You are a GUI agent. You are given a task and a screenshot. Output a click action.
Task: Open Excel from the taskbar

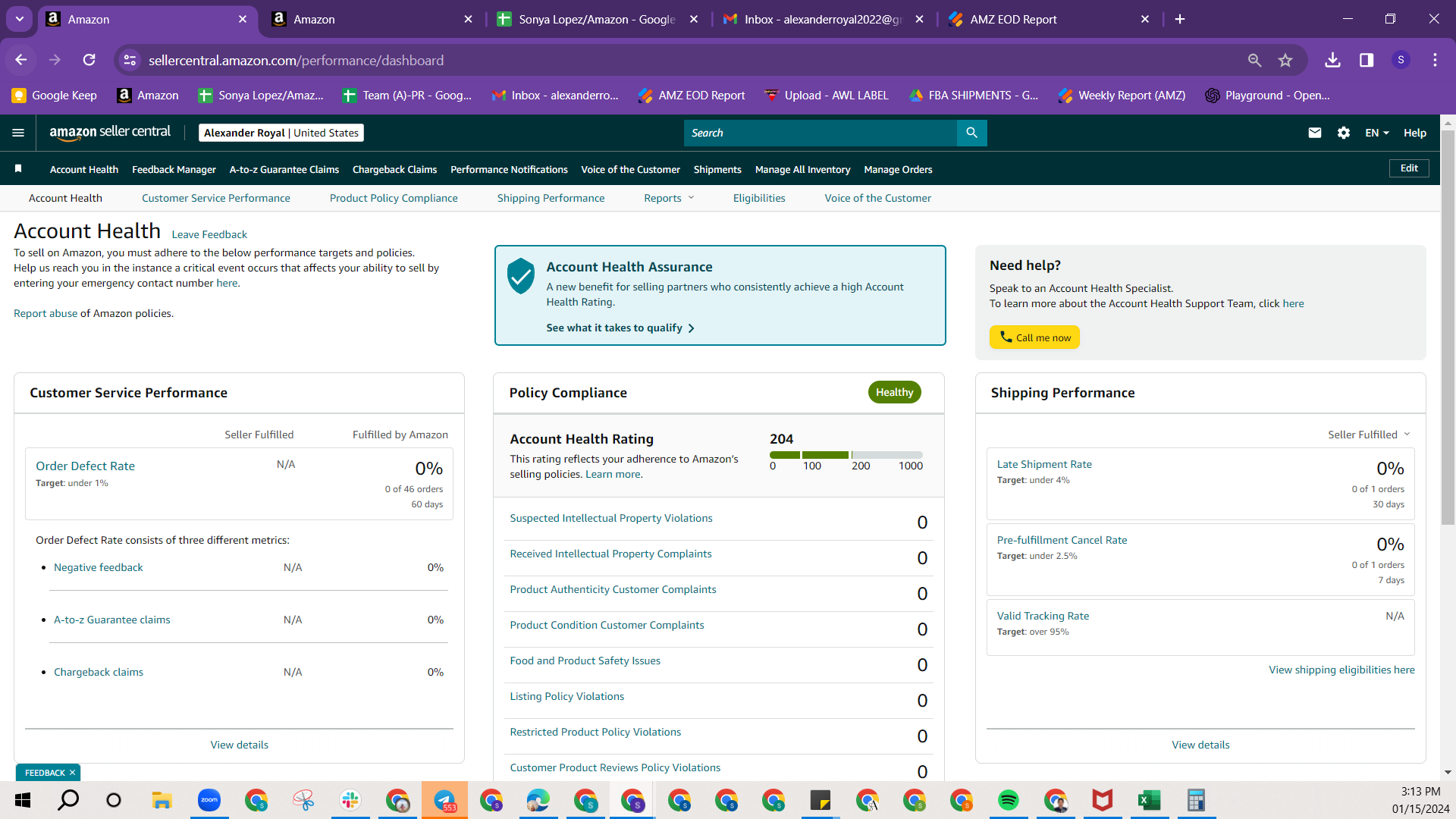point(1150,800)
